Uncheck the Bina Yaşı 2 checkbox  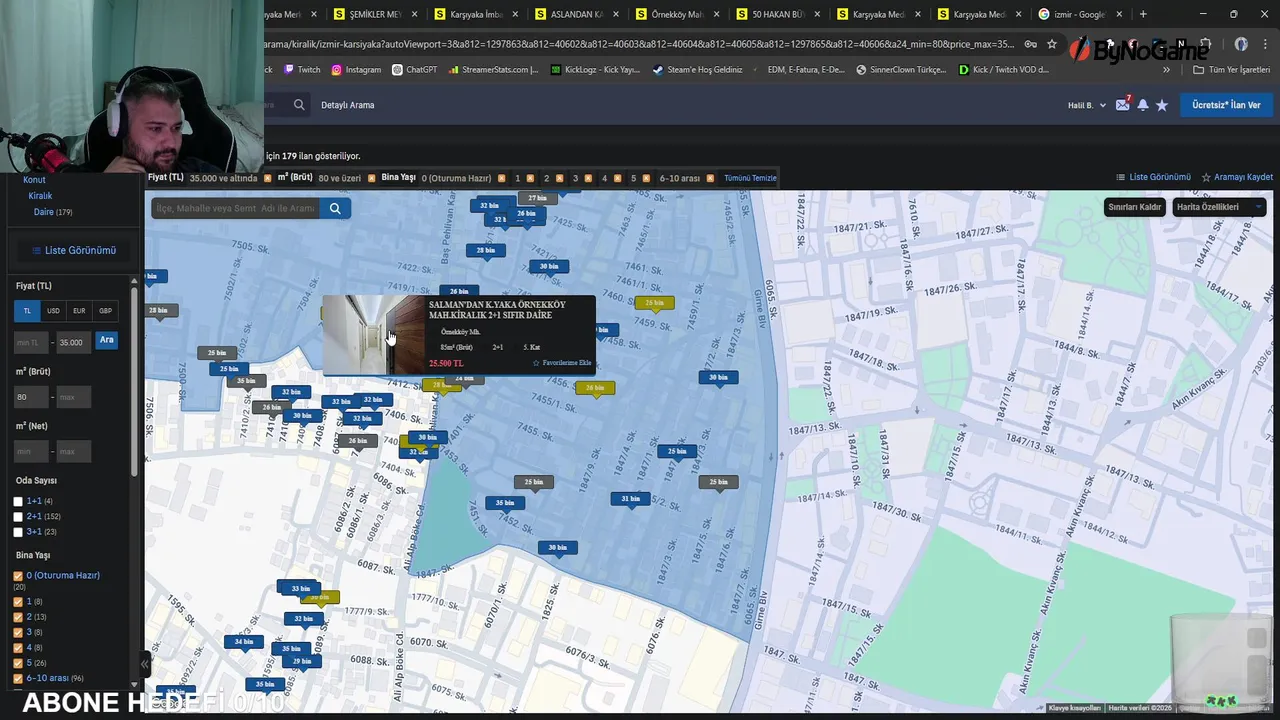[18, 617]
